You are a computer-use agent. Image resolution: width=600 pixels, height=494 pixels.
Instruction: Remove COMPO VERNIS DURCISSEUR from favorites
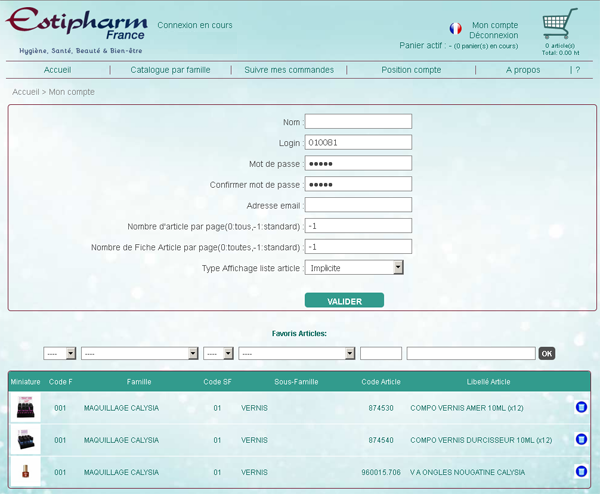[x=581, y=439]
